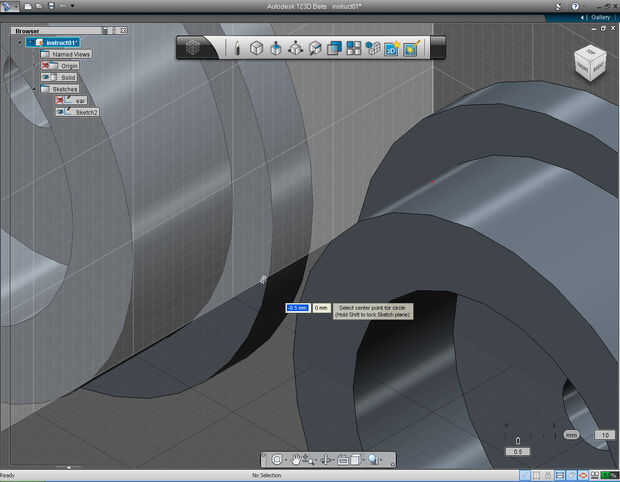Open the Autodesk application menu dropdown
This screenshot has height=482, width=620.
coord(10,6)
